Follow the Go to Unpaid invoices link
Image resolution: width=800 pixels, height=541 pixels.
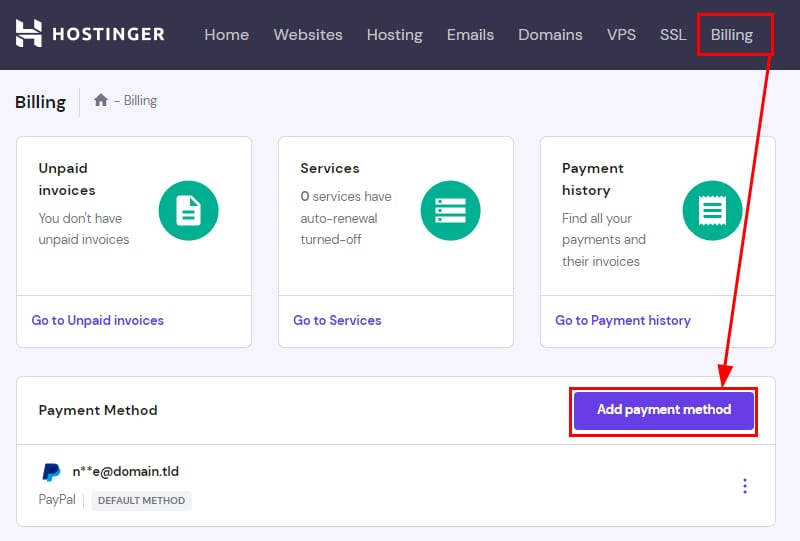pyautogui.click(x=98, y=320)
